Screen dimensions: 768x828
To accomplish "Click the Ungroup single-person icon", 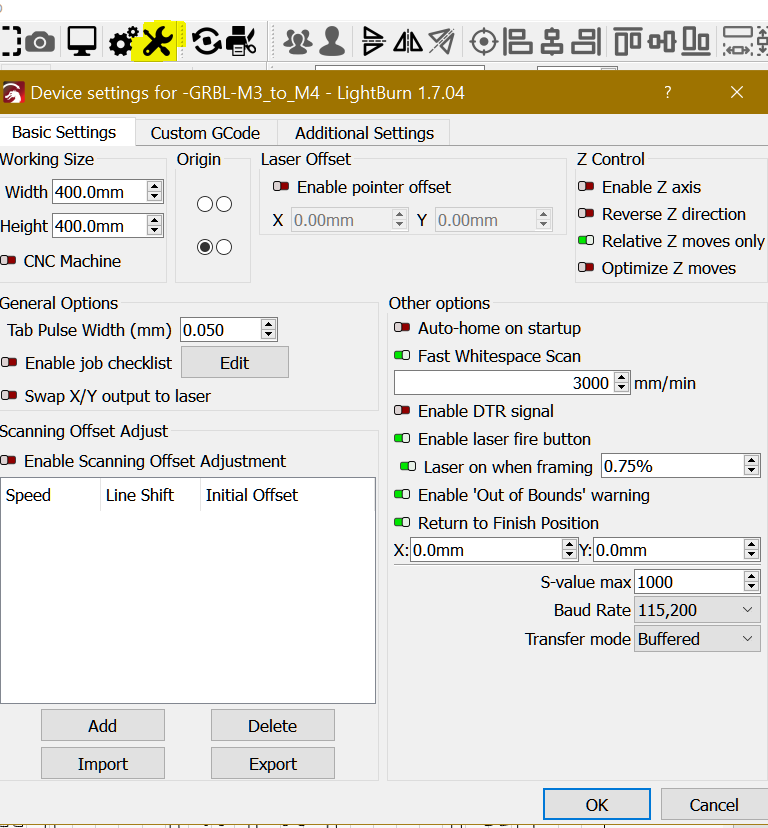I will point(332,41).
